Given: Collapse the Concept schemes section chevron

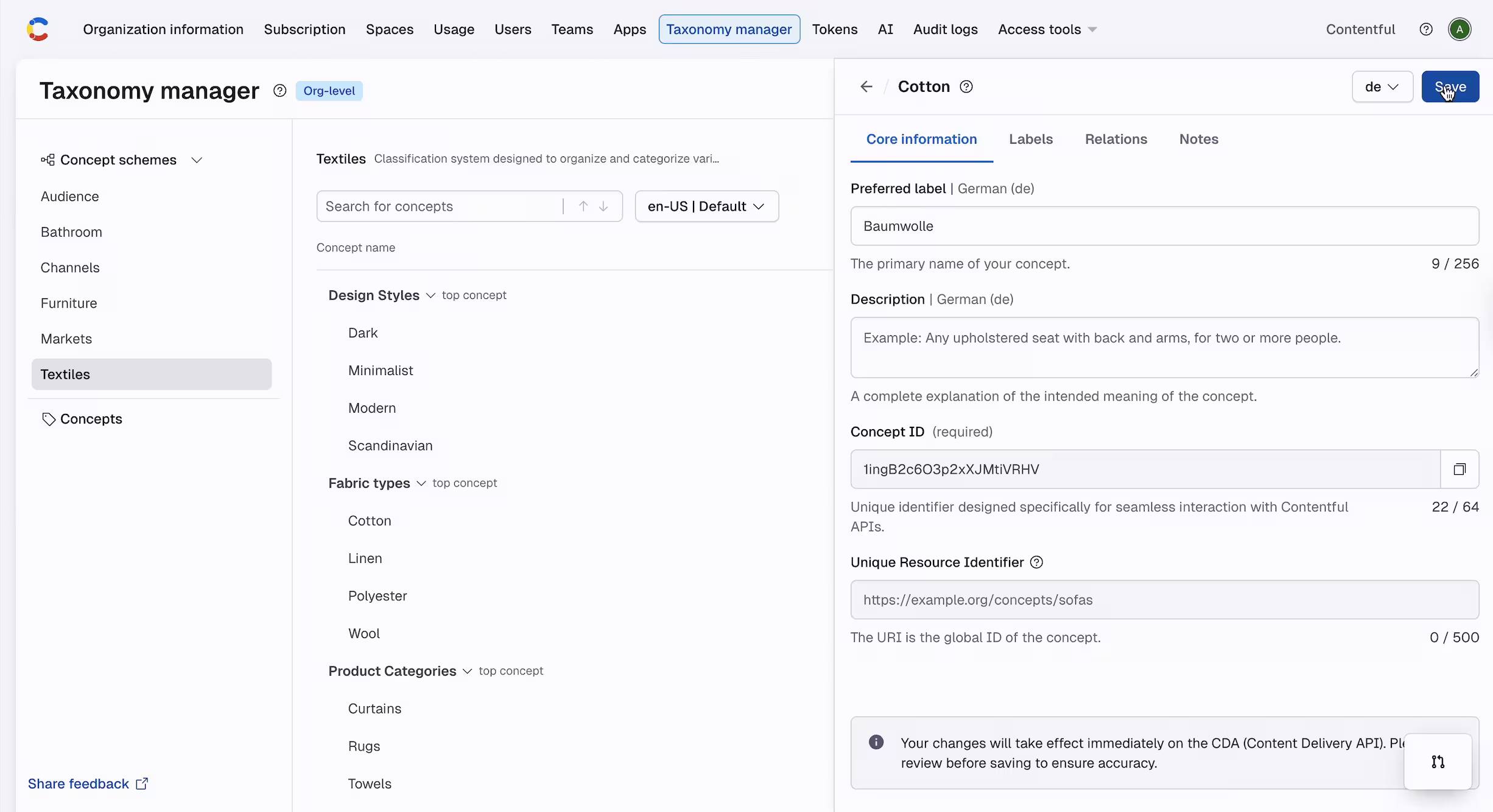Looking at the screenshot, I should (197, 160).
